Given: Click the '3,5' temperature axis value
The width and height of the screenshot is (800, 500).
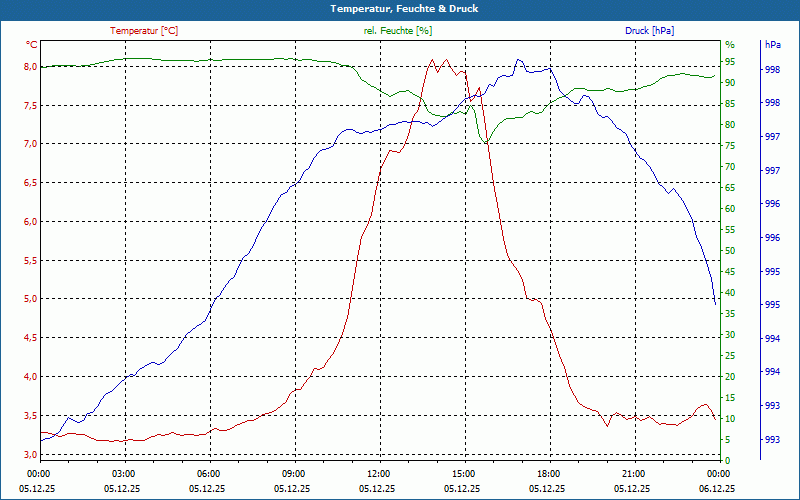Looking at the screenshot, I should tap(31, 415).
